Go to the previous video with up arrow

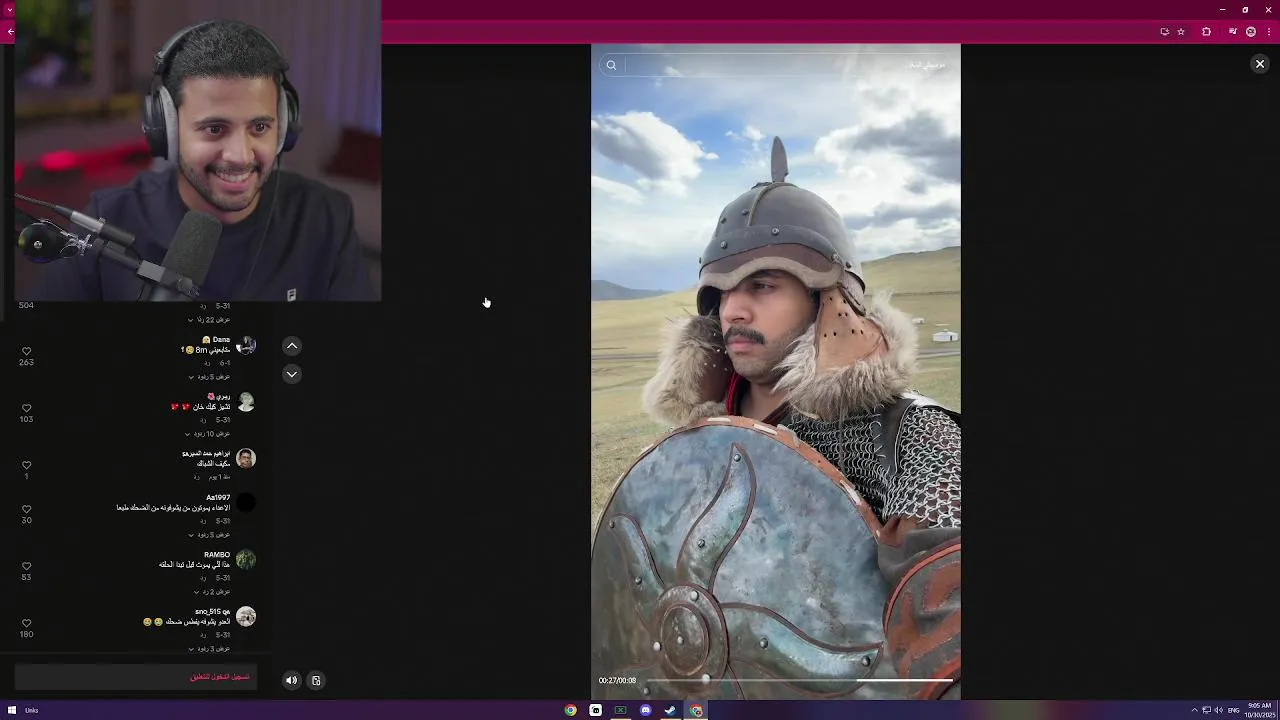(292, 346)
